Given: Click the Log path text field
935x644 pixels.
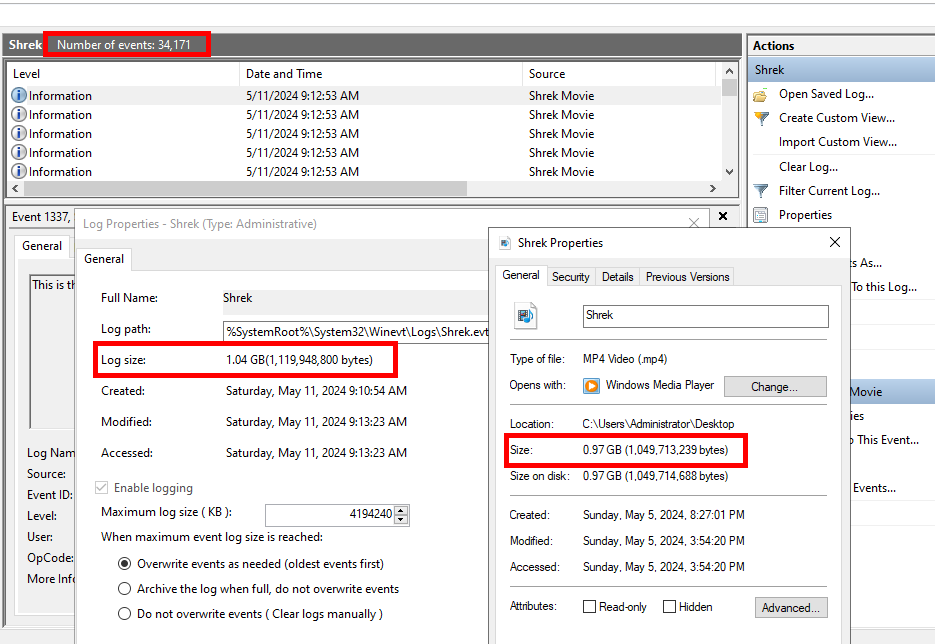Looking at the screenshot, I should pyautogui.click(x=356, y=332).
